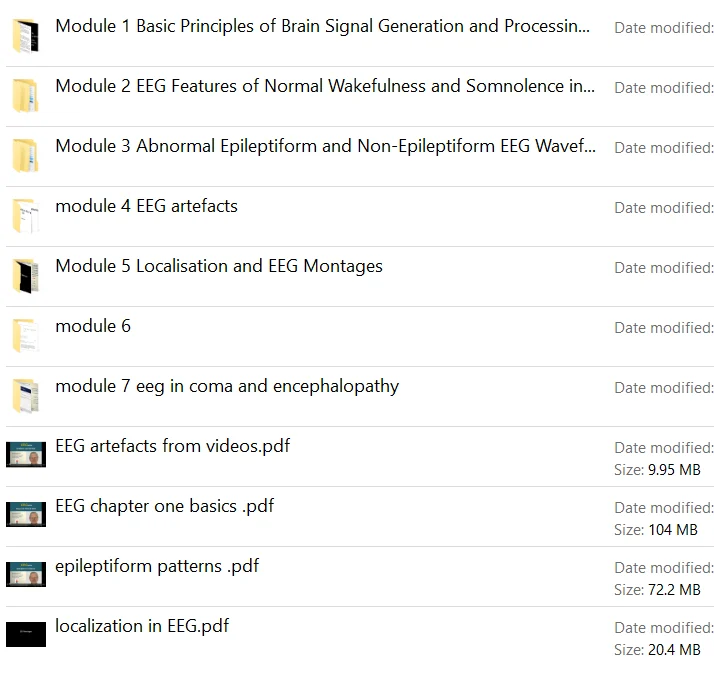Select the localization in EEG.pdf file name
The image size is (714, 677).
coord(142,626)
